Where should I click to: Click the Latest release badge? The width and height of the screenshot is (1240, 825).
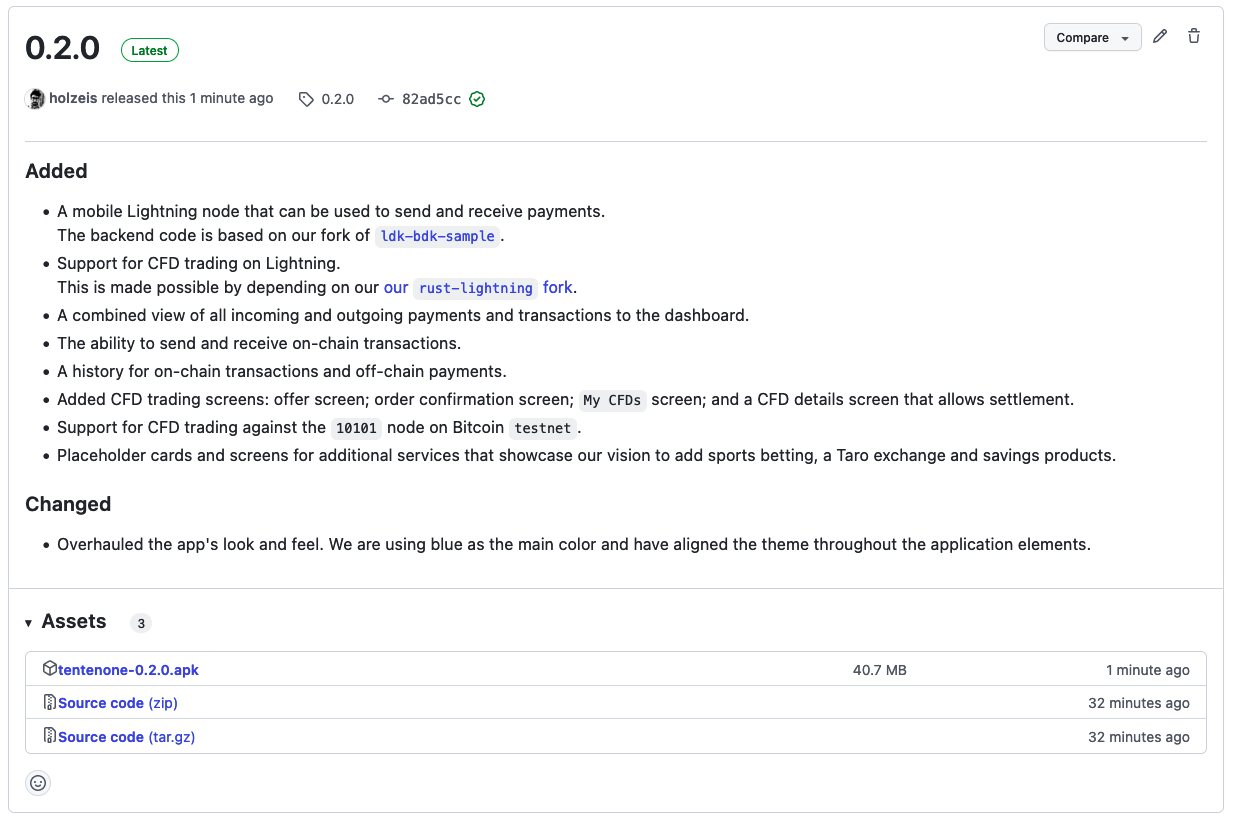coord(150,51)
